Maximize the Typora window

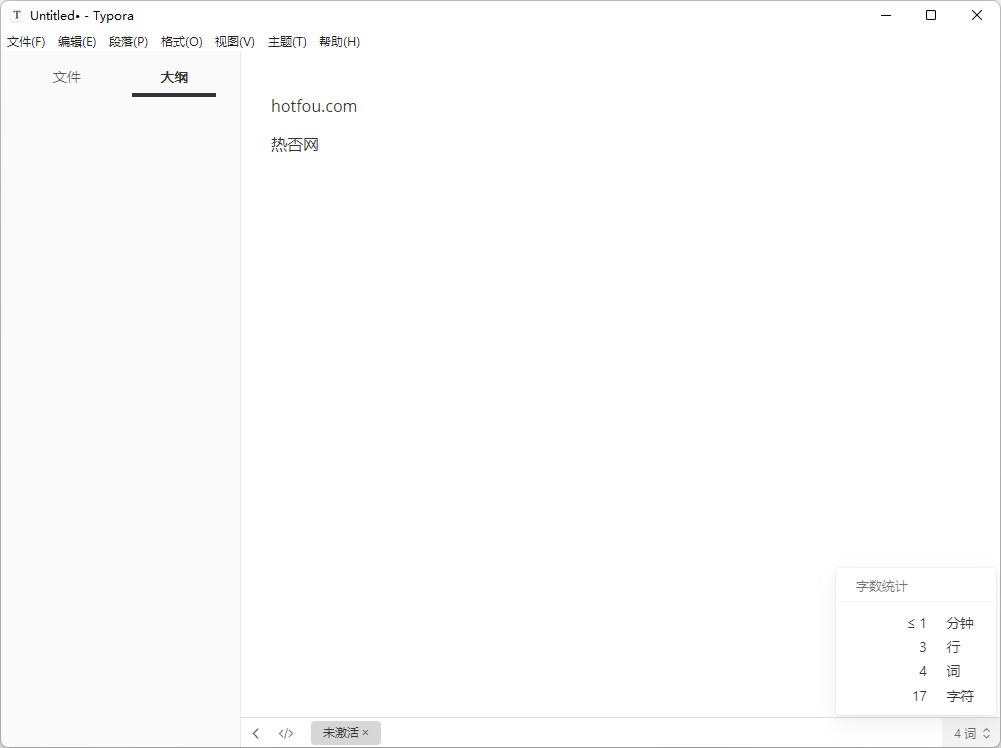point(931,15)
